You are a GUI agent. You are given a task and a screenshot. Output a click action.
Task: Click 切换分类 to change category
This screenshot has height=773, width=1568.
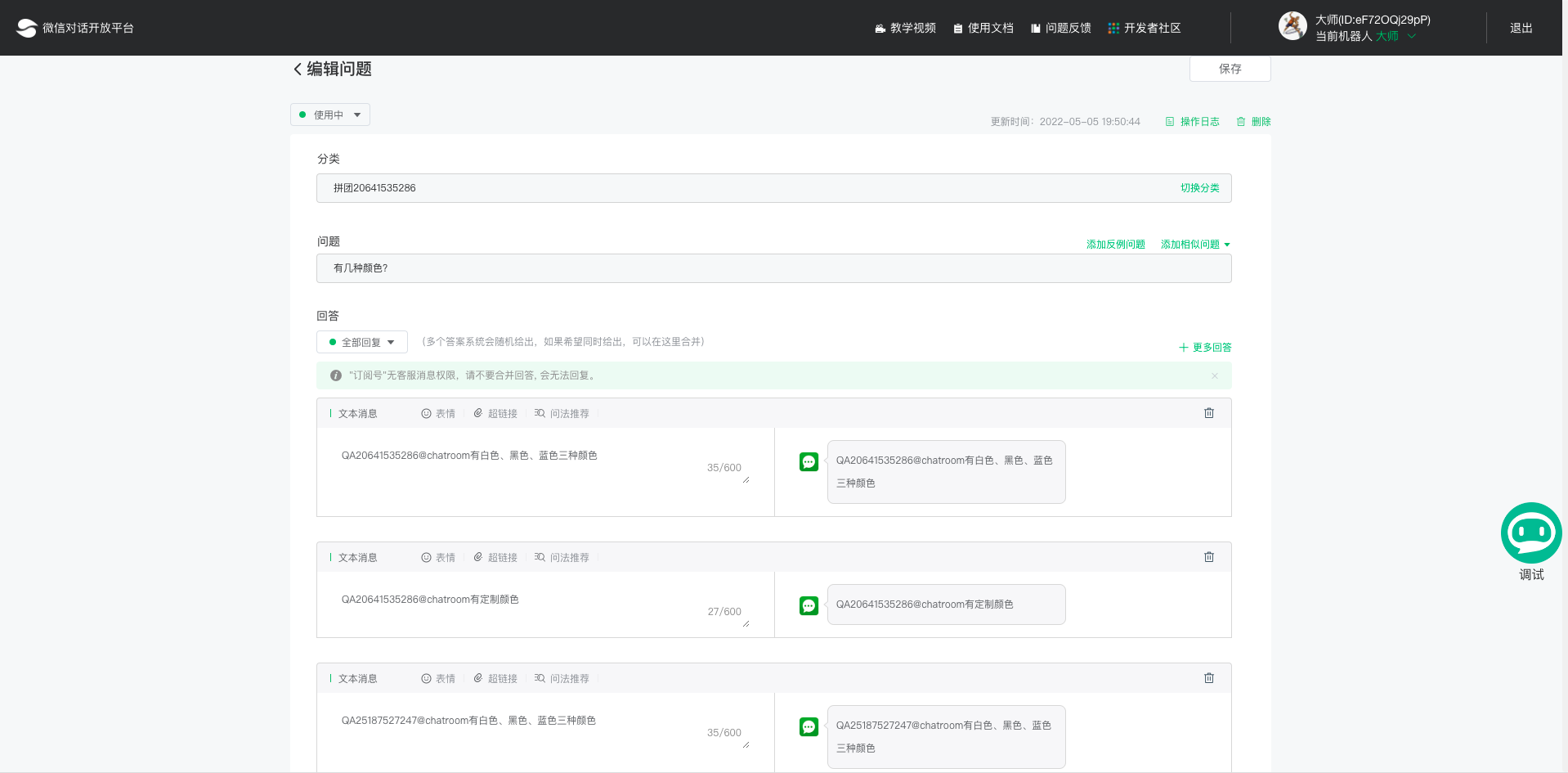pos(1199,188)
